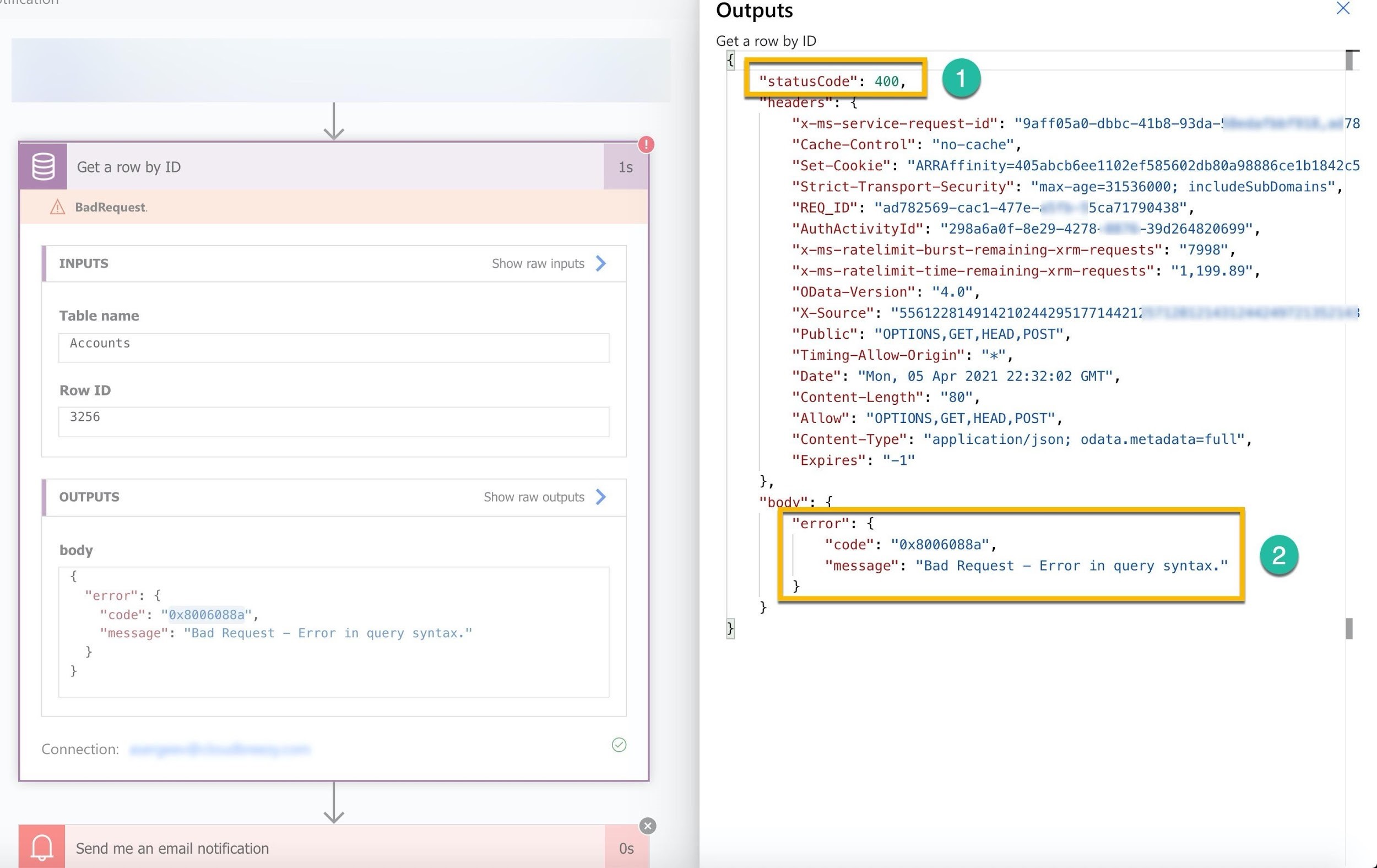This screenshot has height=868, width=1377.
Task: Click the BadRequest warning triangle icon
Action: 57,207
